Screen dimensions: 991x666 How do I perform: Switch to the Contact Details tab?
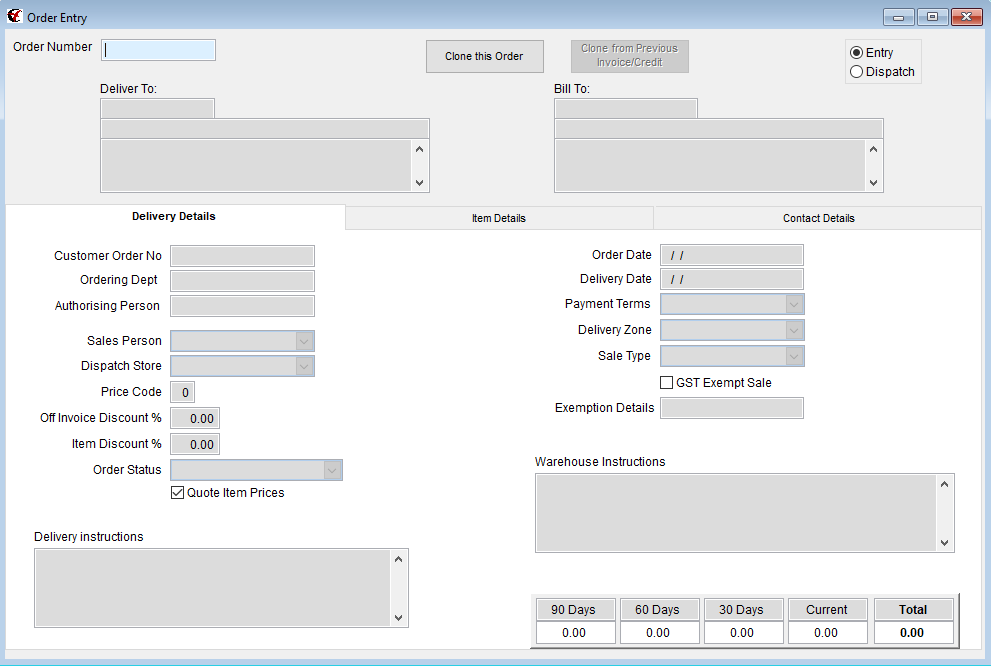point(818,218)
